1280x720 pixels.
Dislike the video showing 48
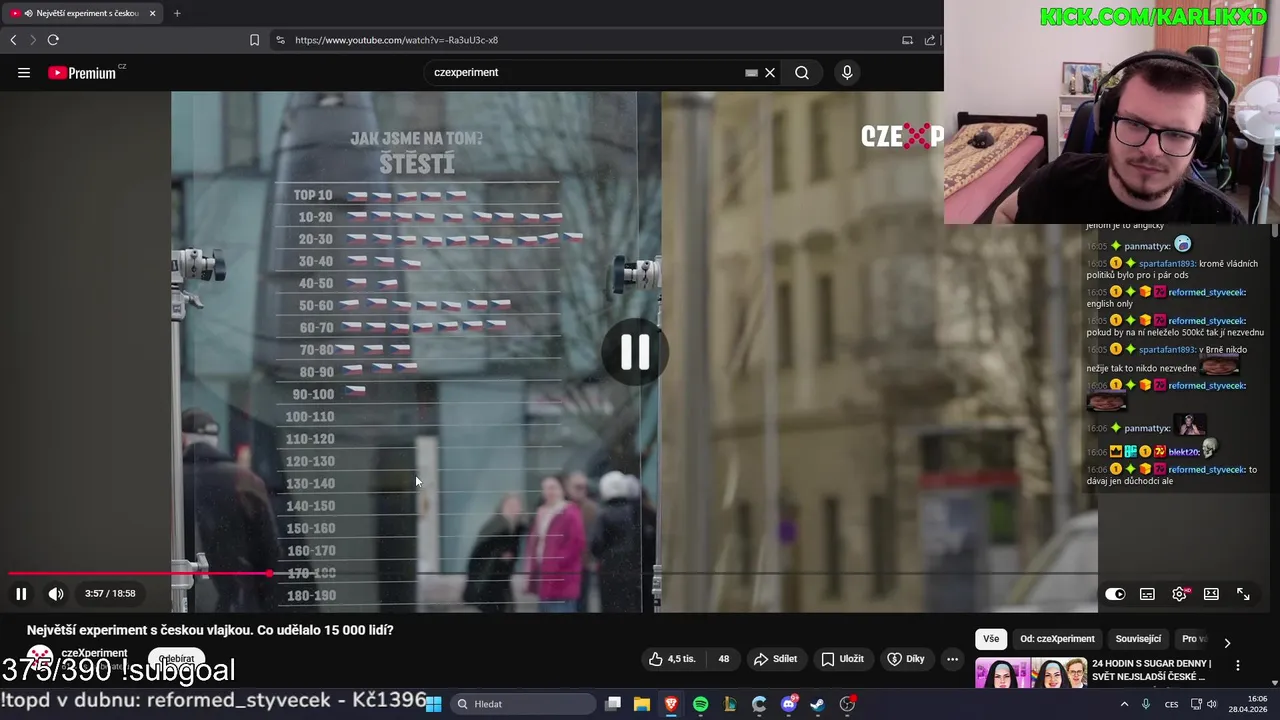click(723, 659)
